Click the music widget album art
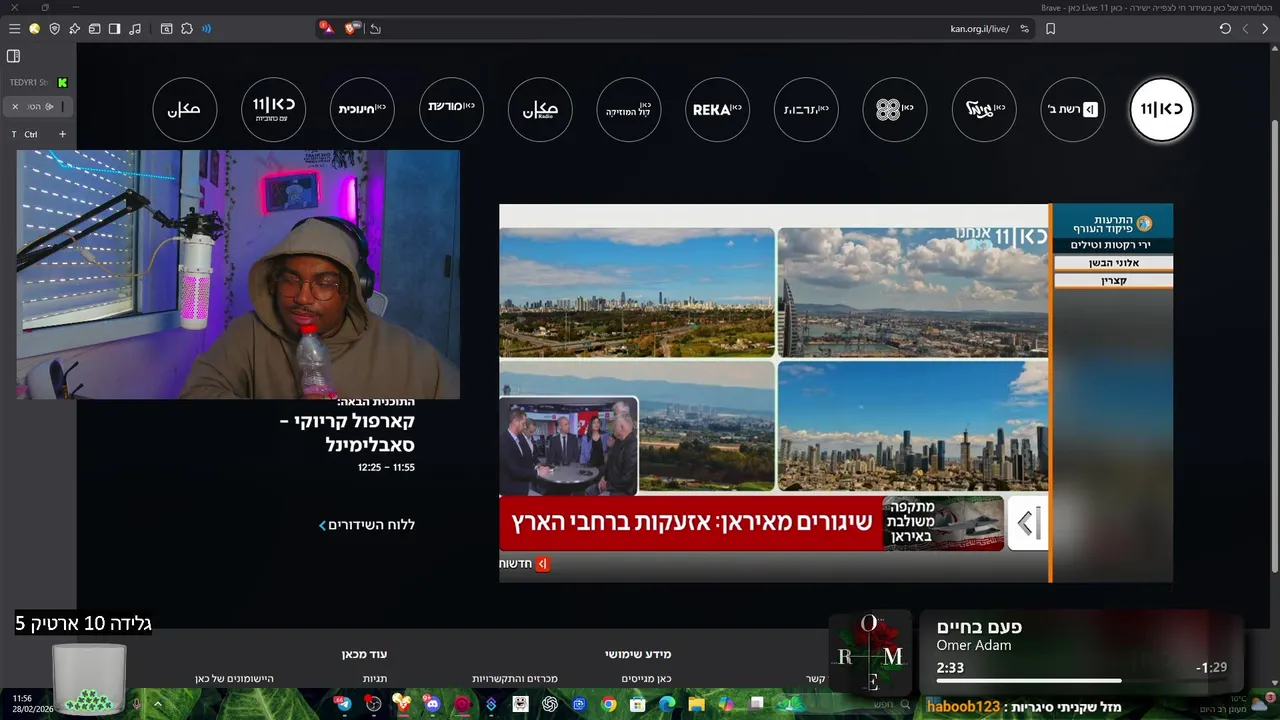Screen dimensions: 1280x720 point(870,653)
